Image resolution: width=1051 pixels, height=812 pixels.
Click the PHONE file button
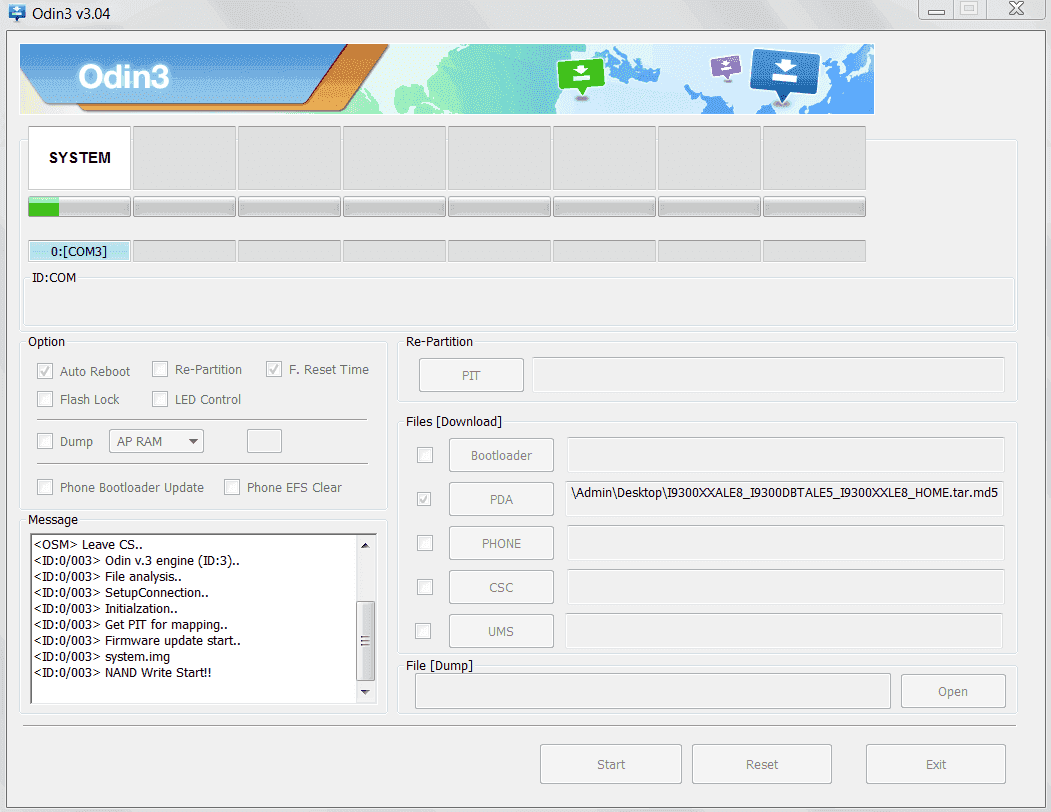(x=501, y=544)
